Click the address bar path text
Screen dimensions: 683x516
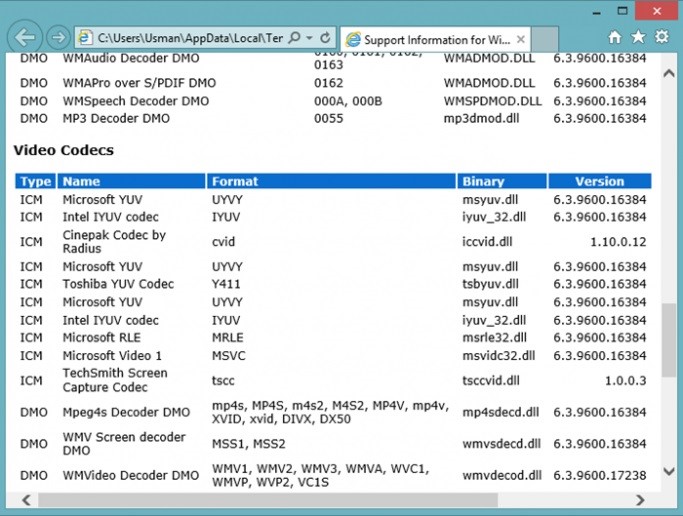190,38
